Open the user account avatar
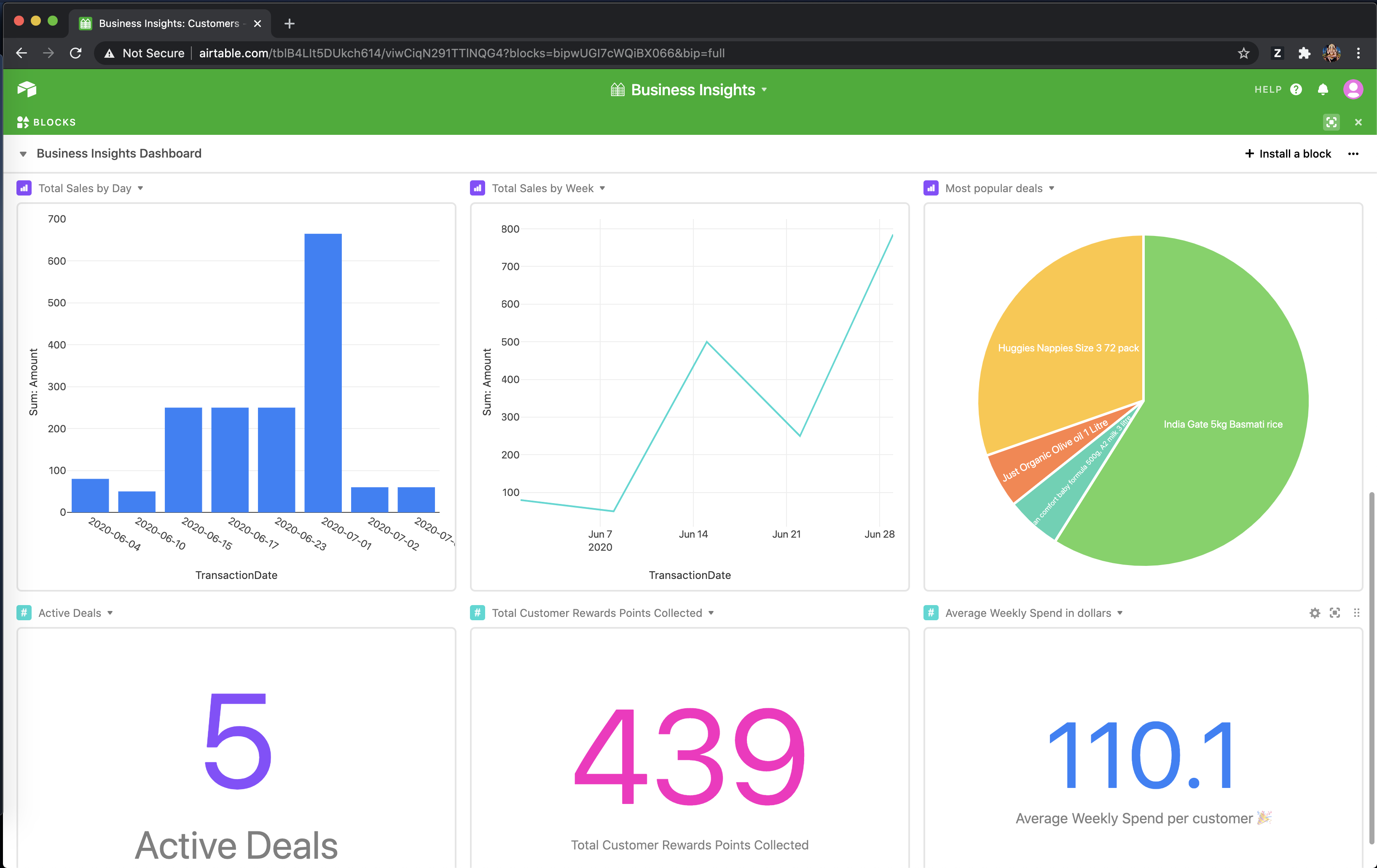 tap(1353, 89)
